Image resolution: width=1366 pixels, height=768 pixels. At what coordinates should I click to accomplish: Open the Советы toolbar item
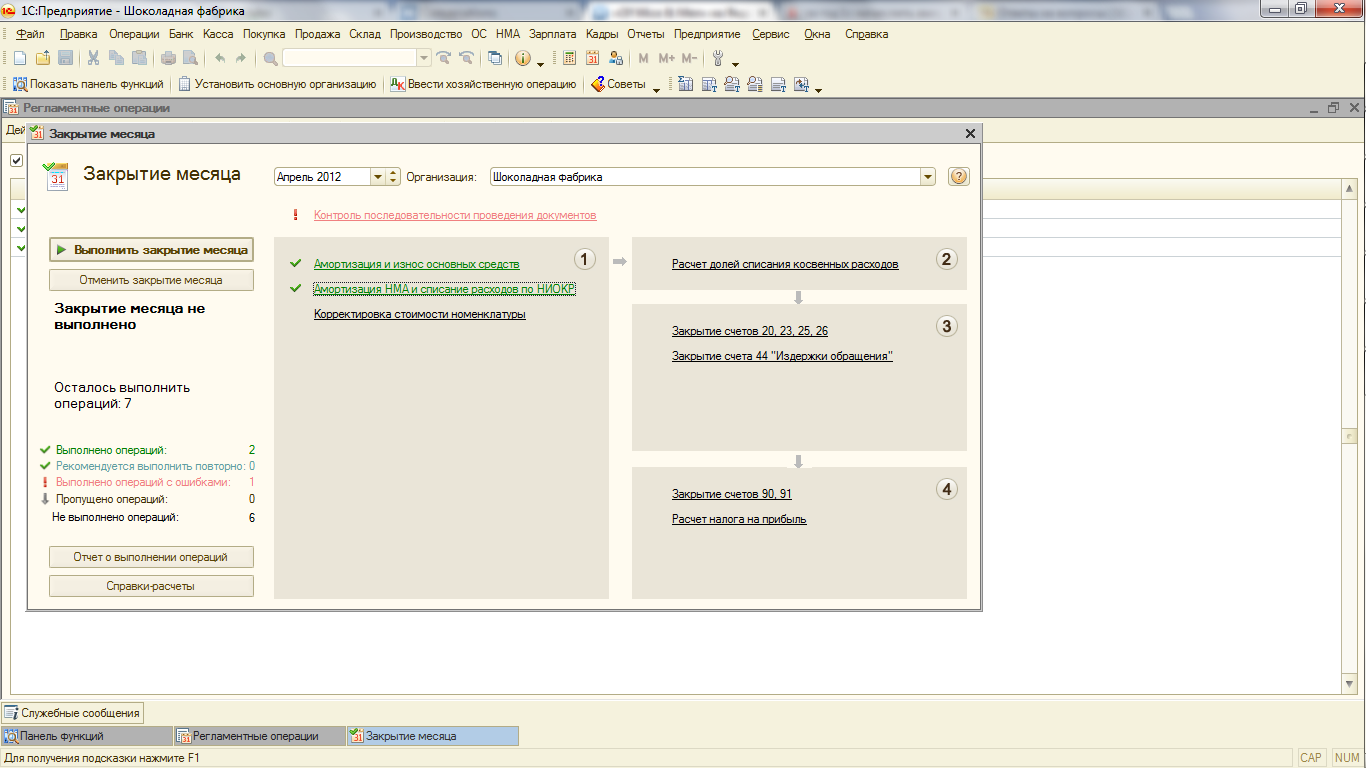618,84
